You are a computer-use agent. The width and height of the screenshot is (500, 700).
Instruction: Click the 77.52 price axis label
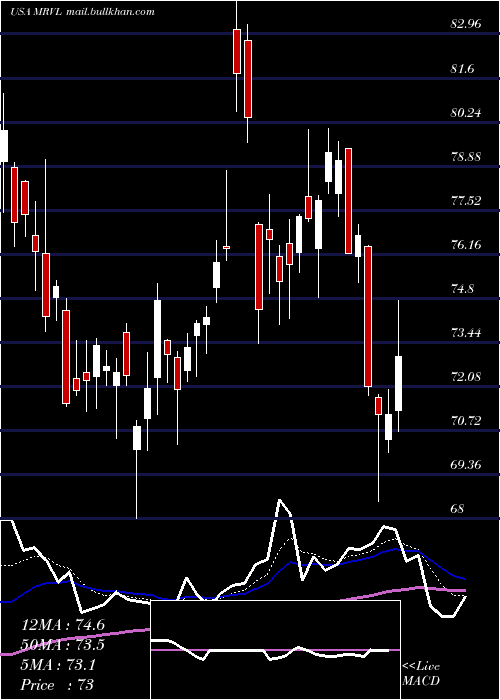coord(466,201)
